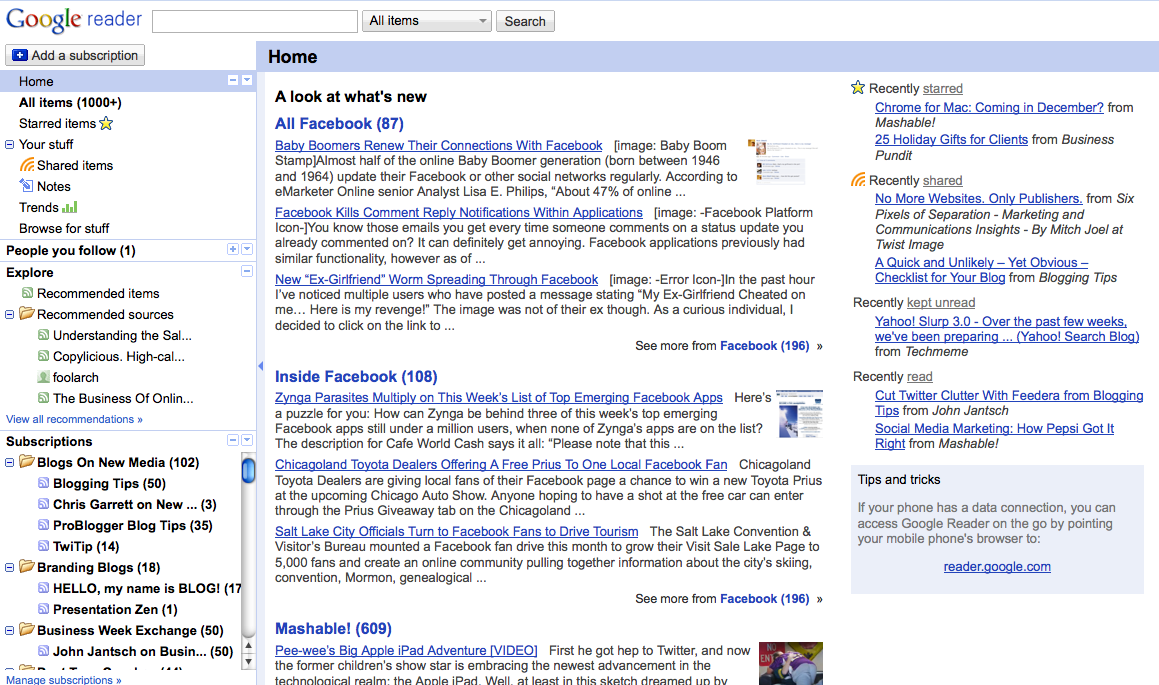Open the All items search filter dropdown
1159x685 pixels.
point(427,20)
